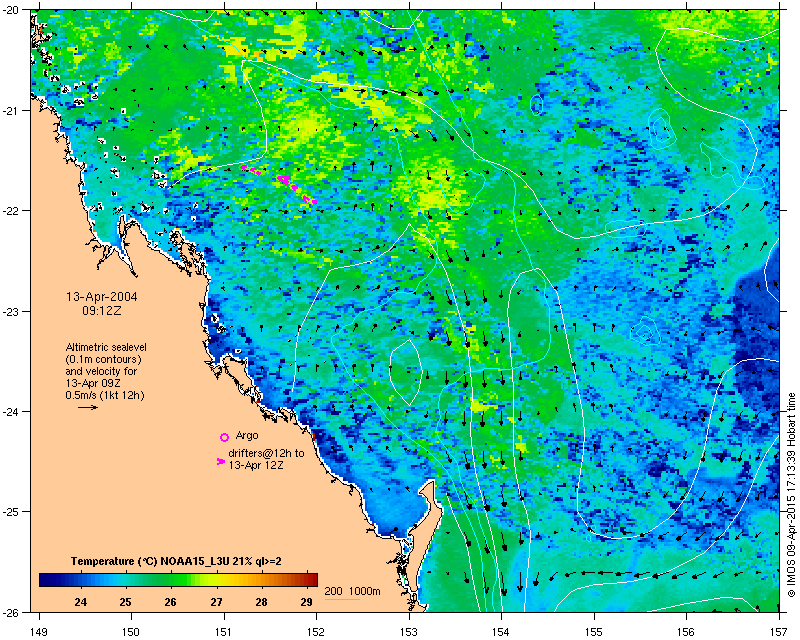
Task: Click the '-26' latitude axis label
Action: click(11, 611)
